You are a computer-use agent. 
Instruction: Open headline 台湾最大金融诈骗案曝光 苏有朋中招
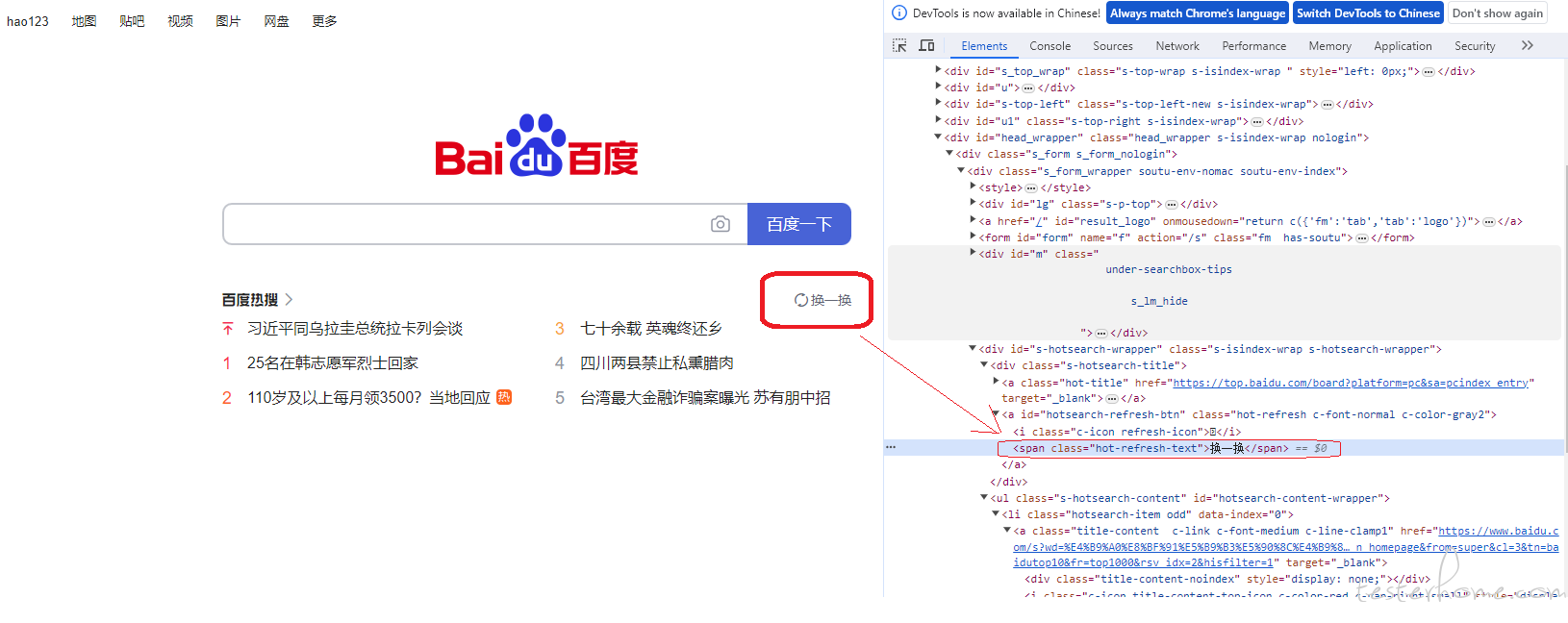pos(705,398)
